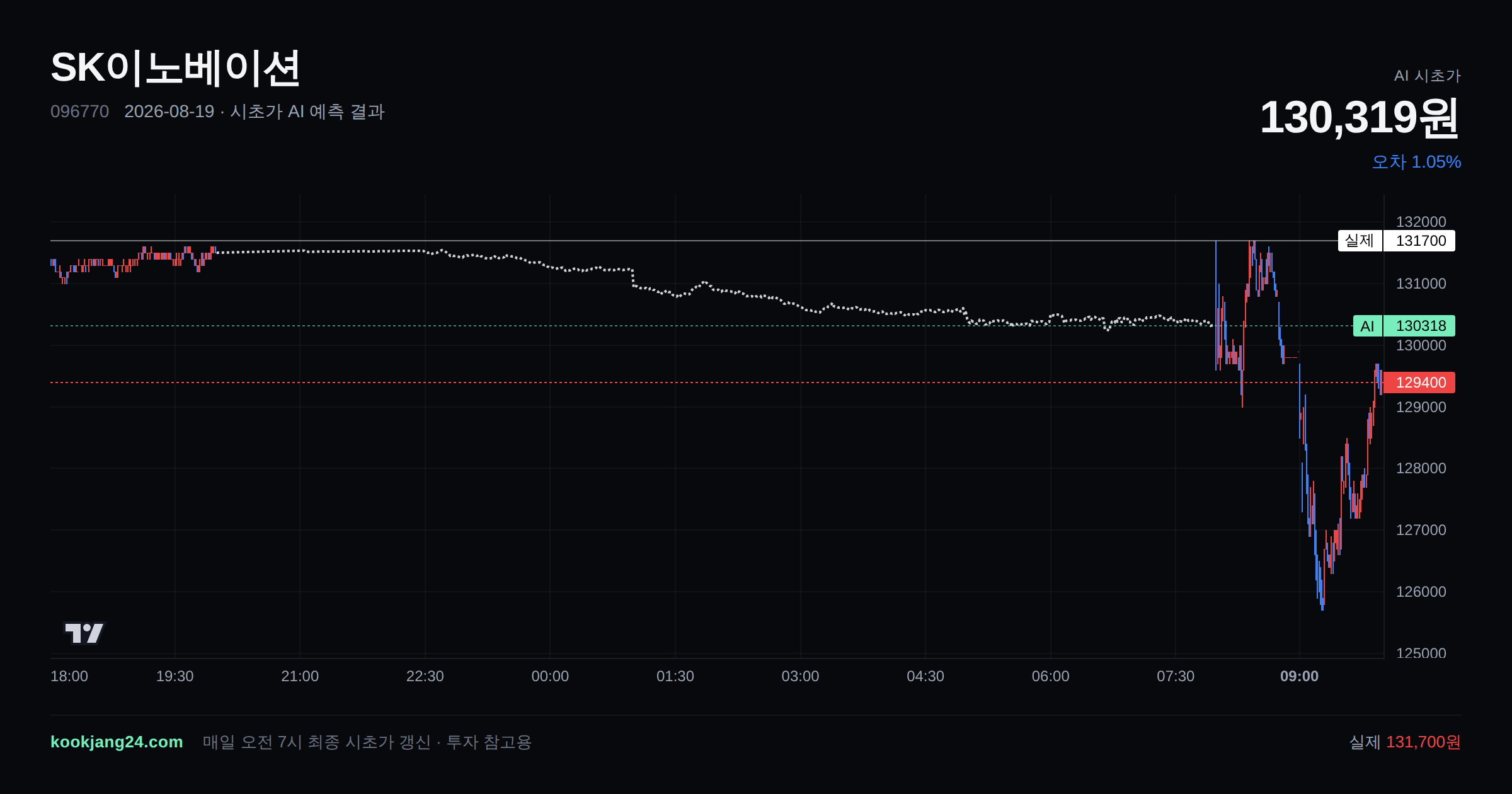
Task: Click the 'AI 시초가' label above the price
Action: point(1427,76)
